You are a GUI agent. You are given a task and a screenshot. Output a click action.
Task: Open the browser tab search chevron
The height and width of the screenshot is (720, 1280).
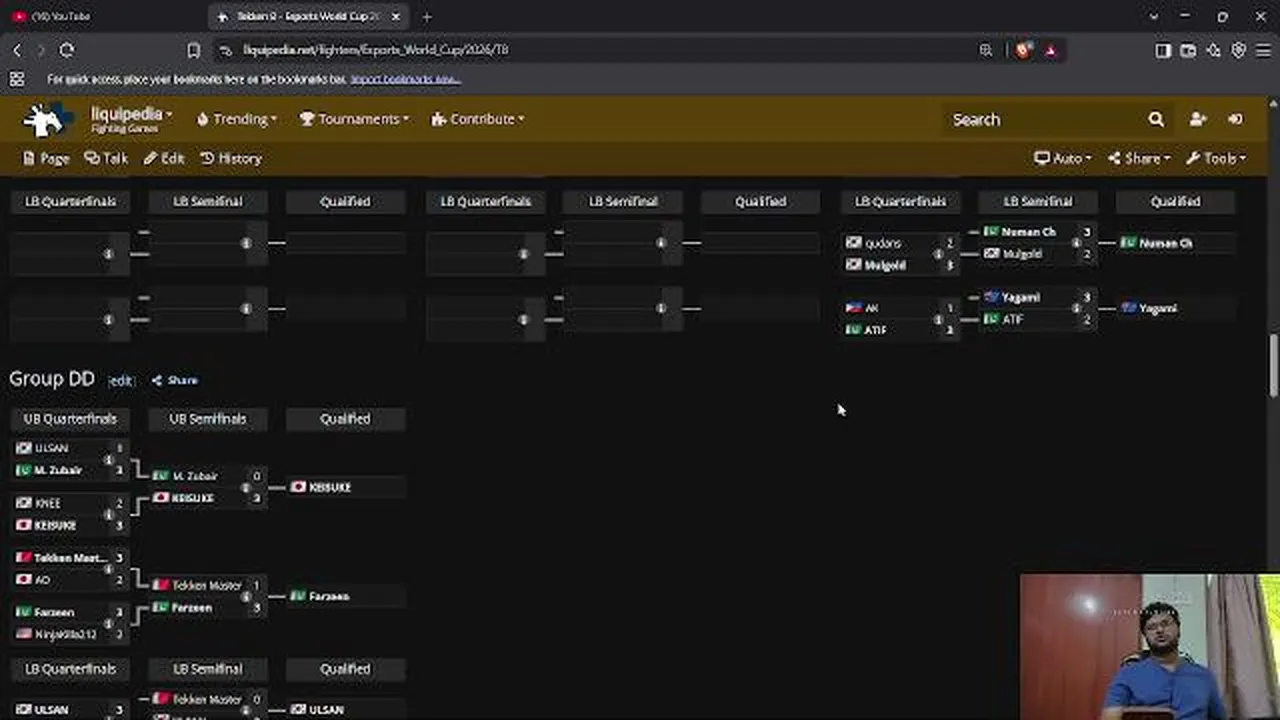click(1154, 17)
